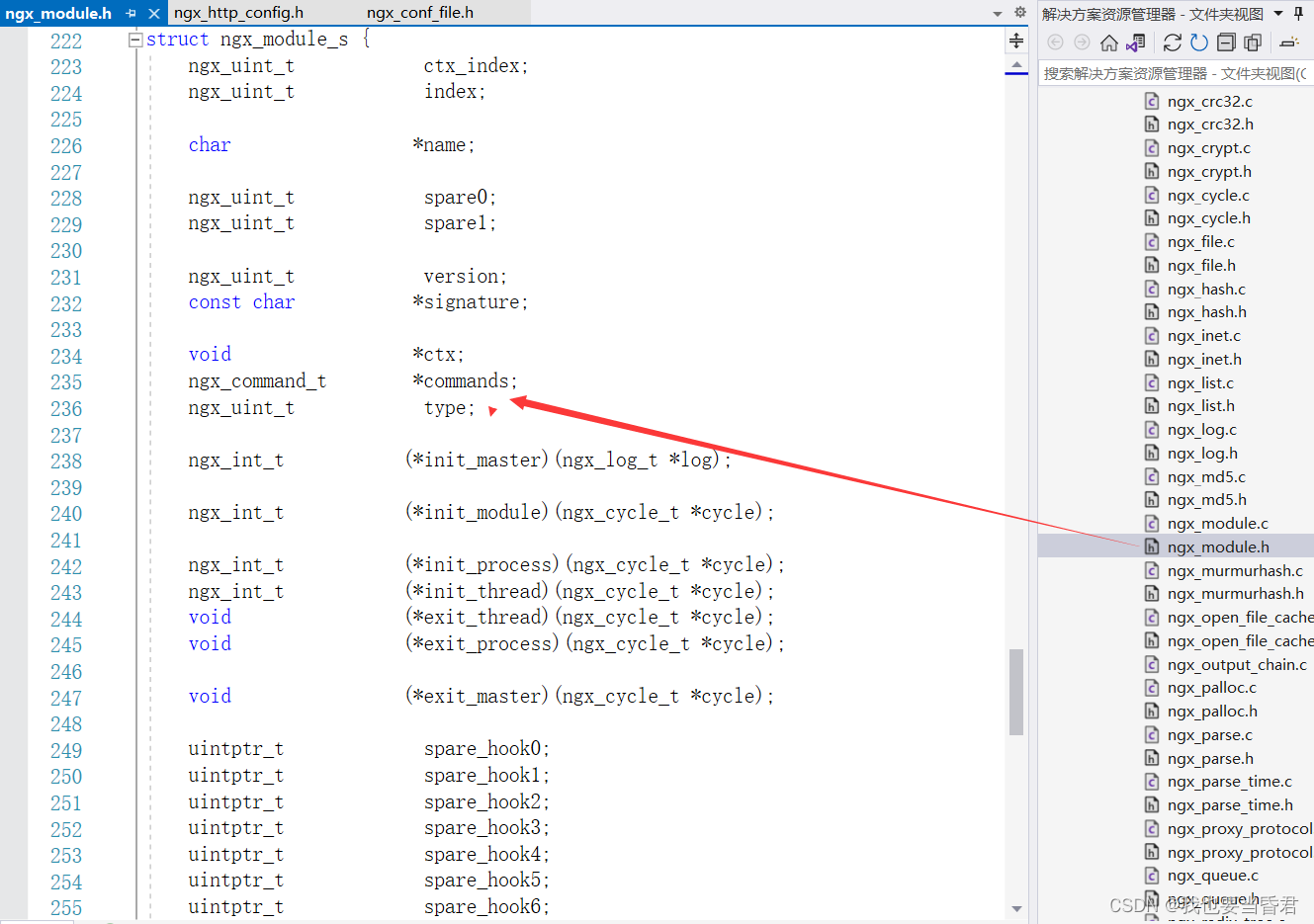
Task: Open ngx_log.c in the file tree
Action: coord(1201,430)
